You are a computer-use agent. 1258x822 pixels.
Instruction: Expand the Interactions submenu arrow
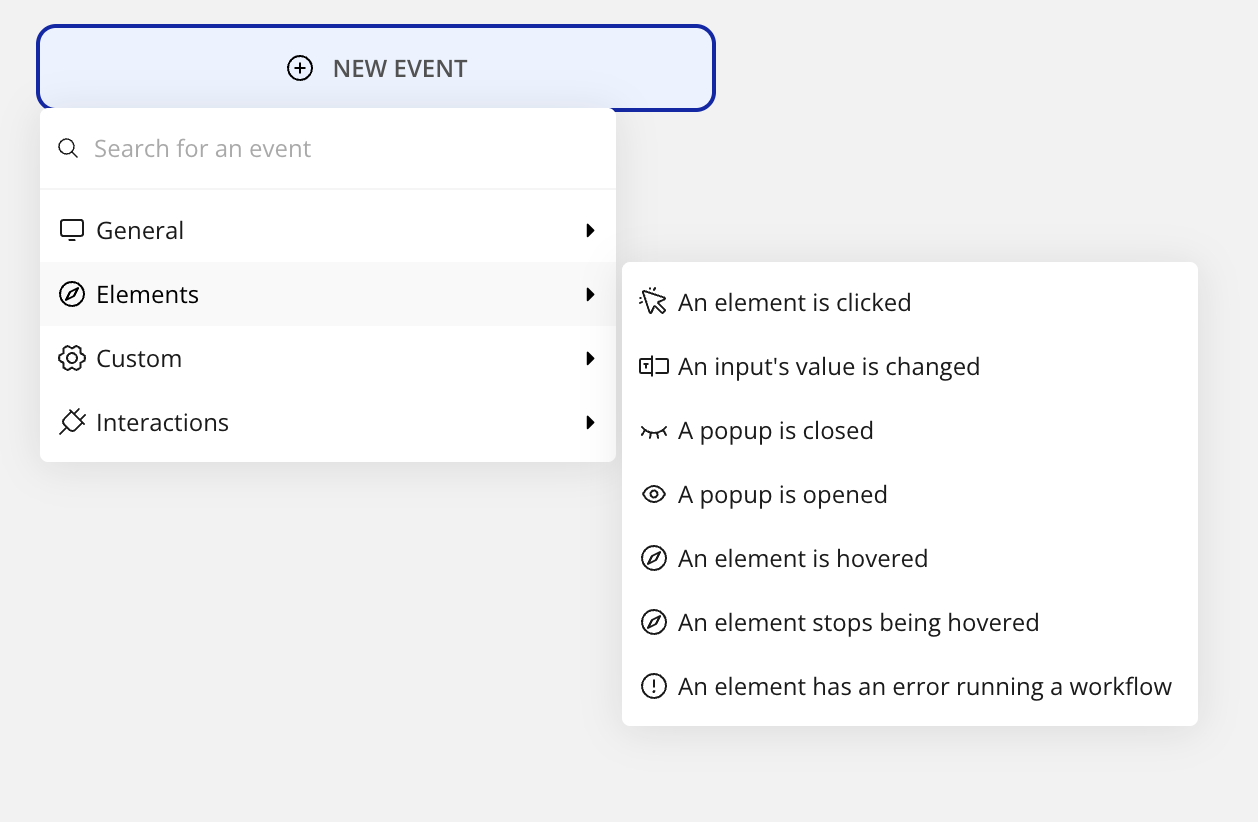point(590,422)
